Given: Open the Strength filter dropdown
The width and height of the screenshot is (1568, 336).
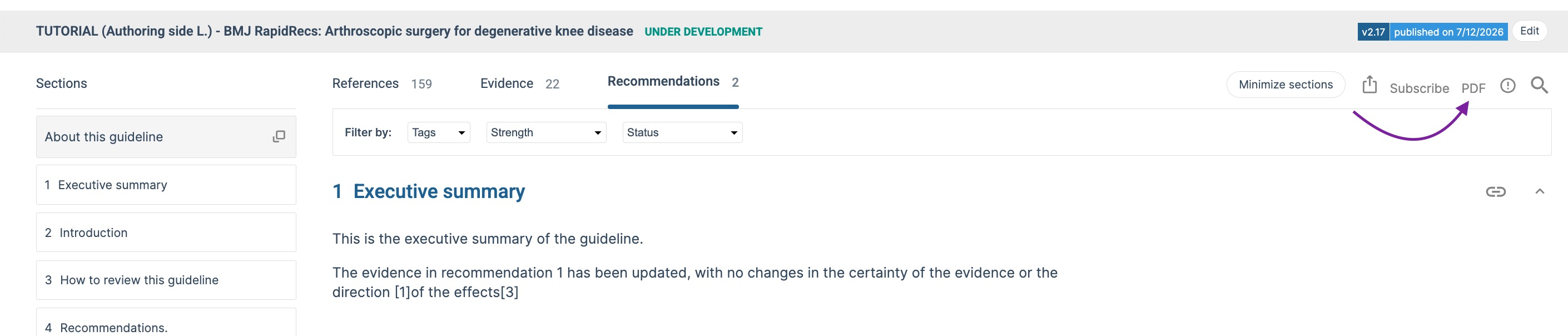Looking at the screenshot, I should click(x=546, y=133).
